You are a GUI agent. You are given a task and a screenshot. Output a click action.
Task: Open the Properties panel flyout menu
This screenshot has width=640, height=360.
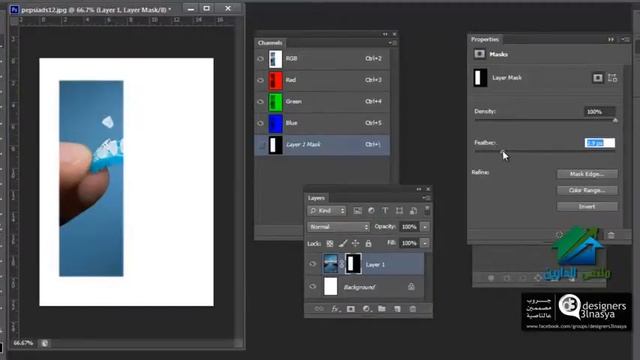coord(625,40)
